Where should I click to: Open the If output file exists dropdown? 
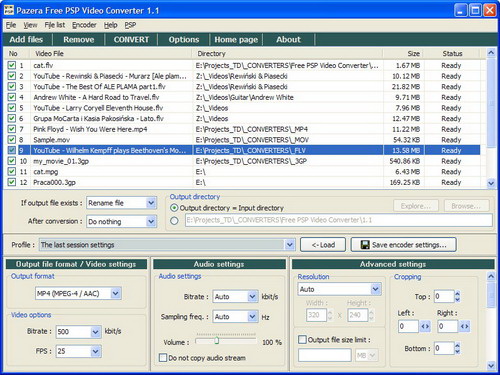click(151, 203)
